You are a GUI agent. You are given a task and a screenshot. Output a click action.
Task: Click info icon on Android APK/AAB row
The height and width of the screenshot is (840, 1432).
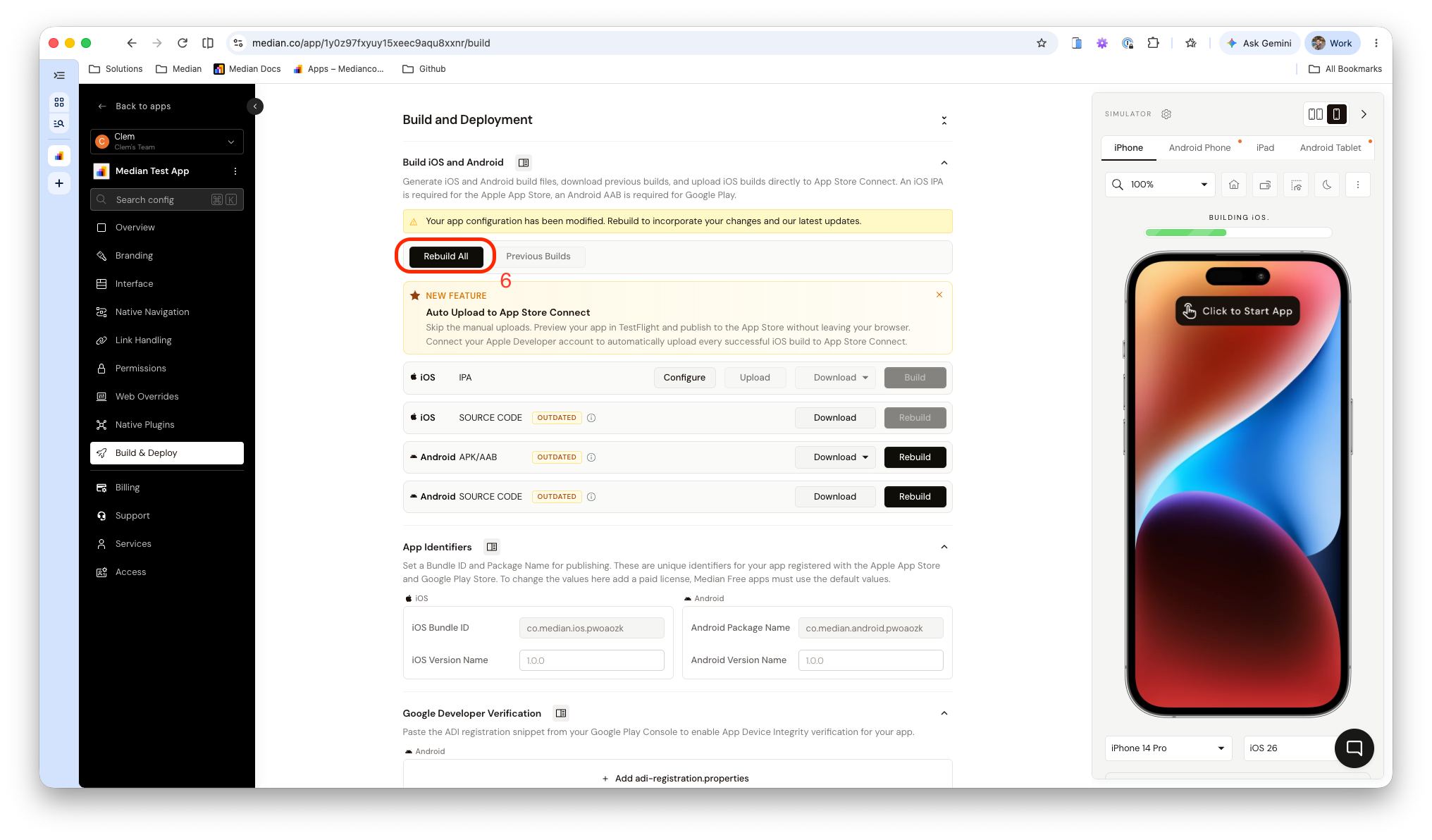(x=591, y=457)
